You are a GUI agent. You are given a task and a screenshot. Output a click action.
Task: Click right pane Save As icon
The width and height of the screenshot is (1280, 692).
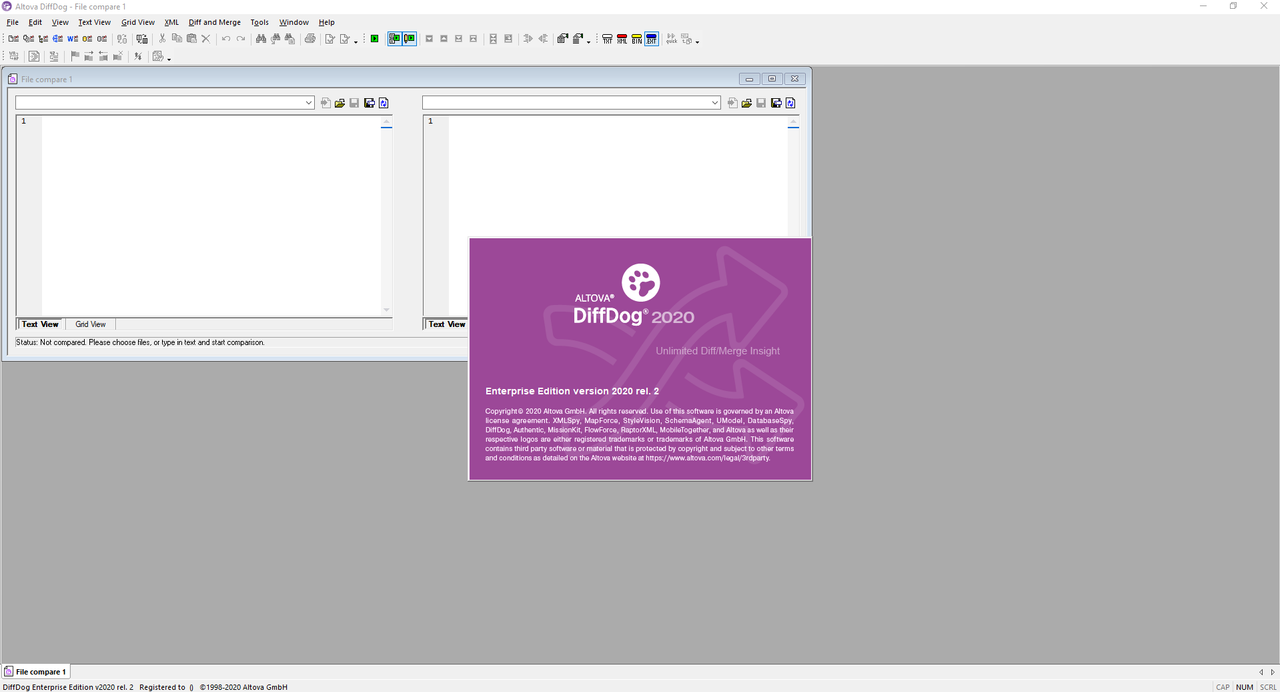click(x=776, y=103)
